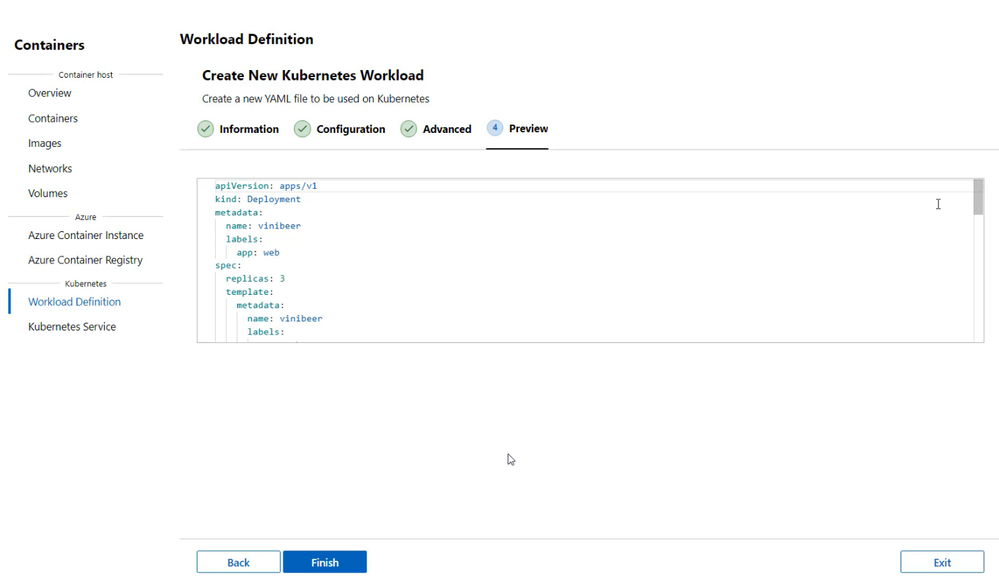Image resolution: width=999 pixels, height=582 pixels.
Task: Select the Preview step tab
Action: (517, 129)
